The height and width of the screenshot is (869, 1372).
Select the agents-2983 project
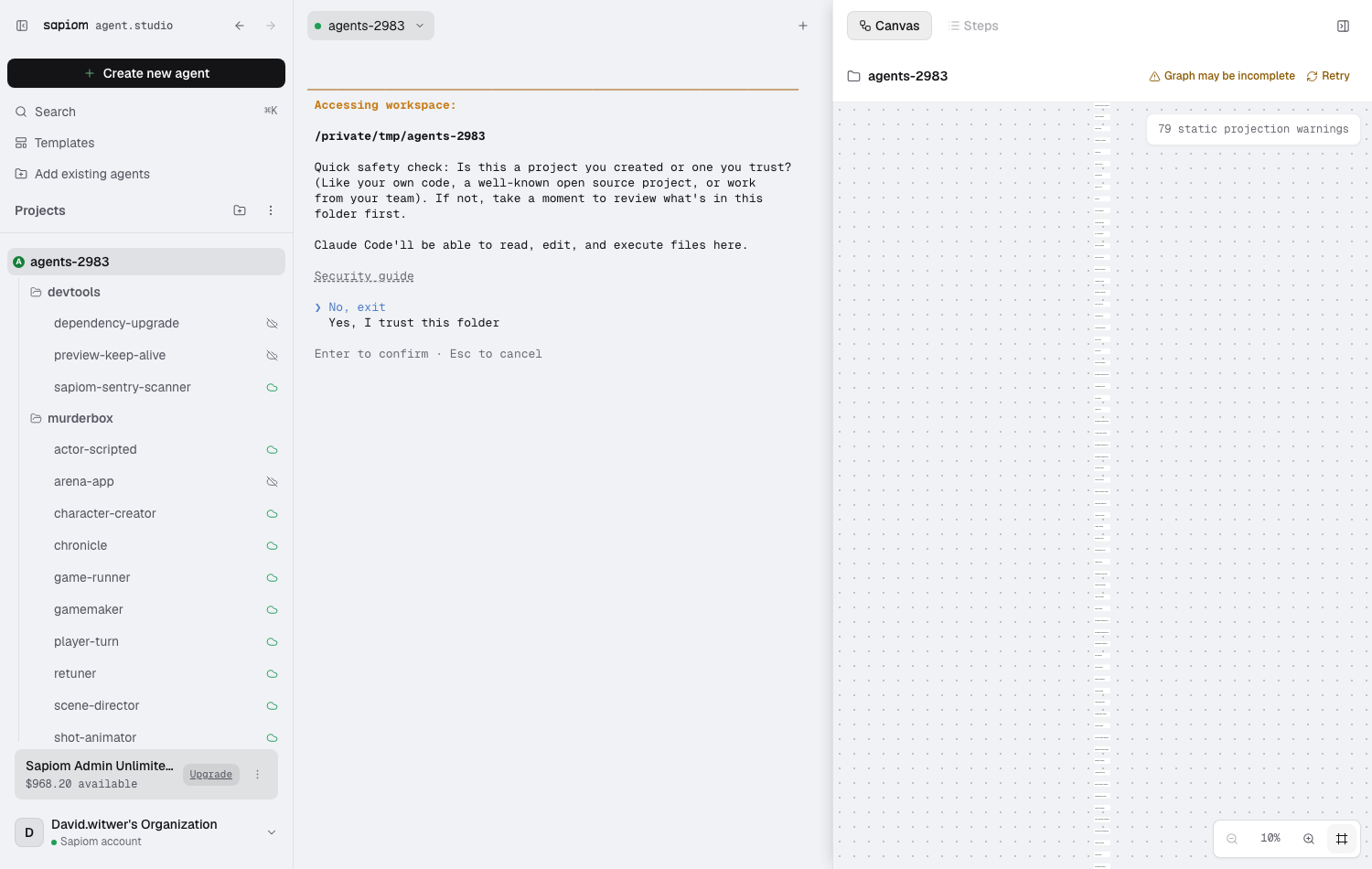coord(146,262)
